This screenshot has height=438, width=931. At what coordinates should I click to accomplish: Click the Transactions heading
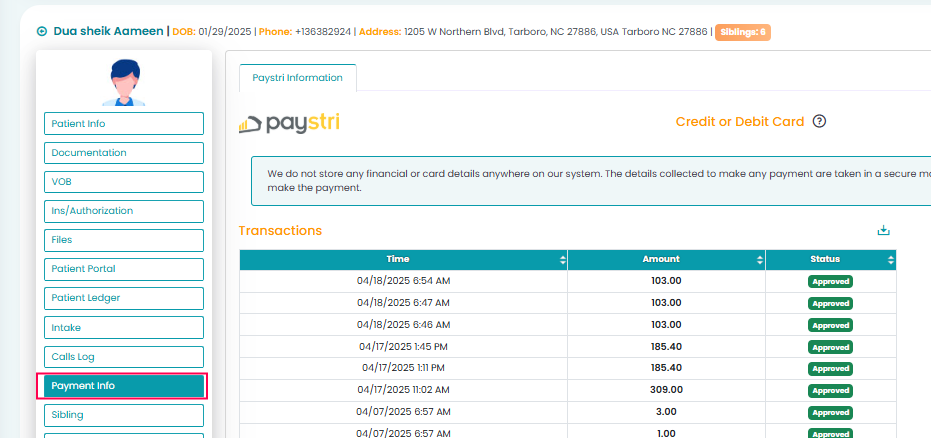(x=280, y=230)
